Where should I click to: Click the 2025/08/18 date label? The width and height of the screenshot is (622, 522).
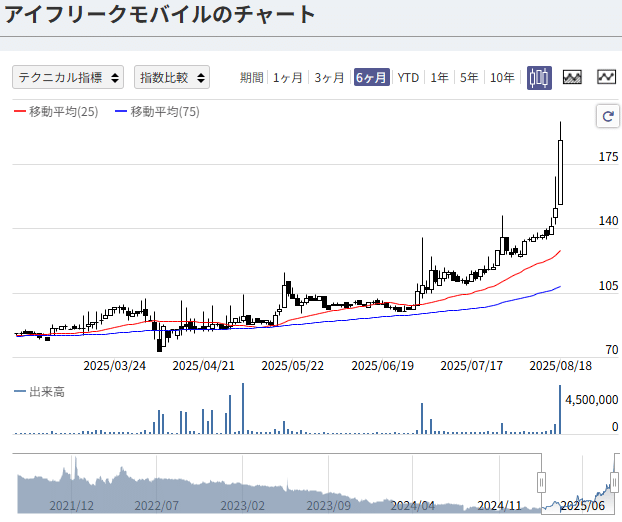pyautogui.click(x=561, y=366)
